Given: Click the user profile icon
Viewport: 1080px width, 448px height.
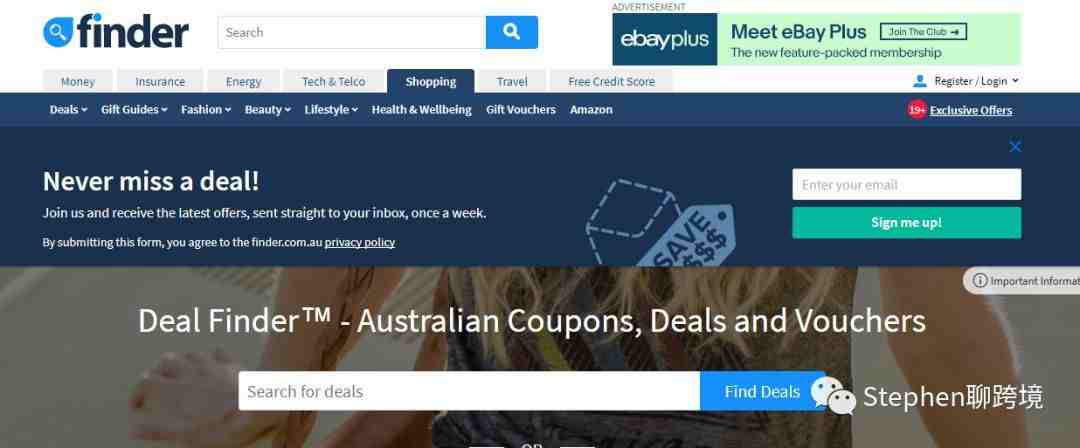Looking at the screenshot, I should click(x=920, y=81).
